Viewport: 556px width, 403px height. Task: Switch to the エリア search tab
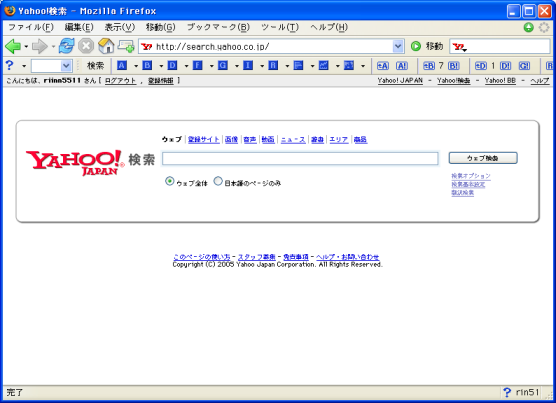339,140
